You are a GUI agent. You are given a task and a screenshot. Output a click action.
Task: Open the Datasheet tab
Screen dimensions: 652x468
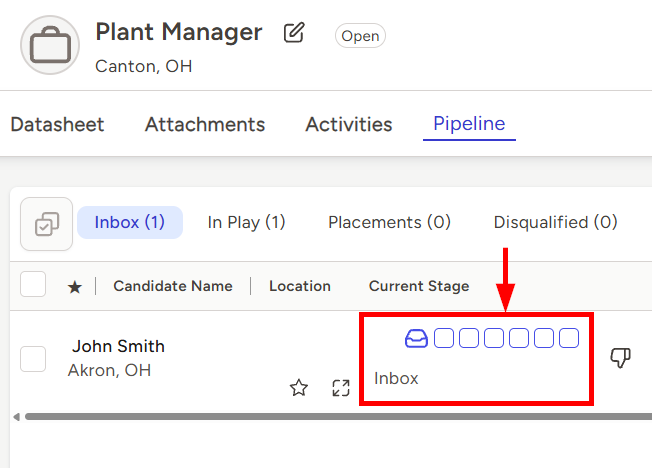(x=57, y=125)
